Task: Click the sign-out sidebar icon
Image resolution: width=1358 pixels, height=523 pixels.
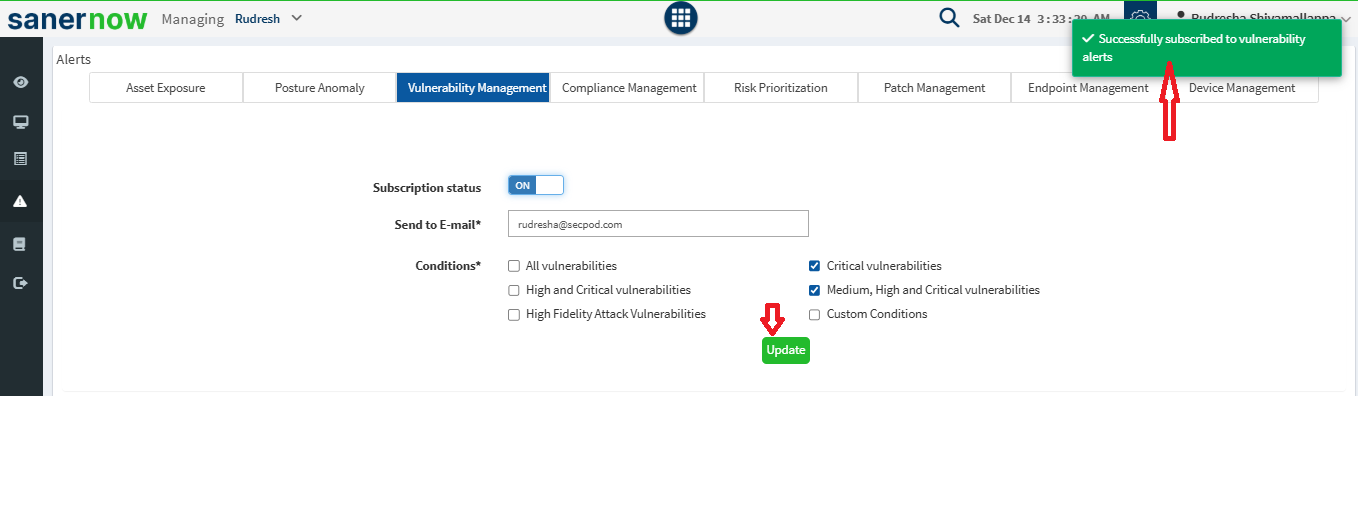Action: pos(20,283)
